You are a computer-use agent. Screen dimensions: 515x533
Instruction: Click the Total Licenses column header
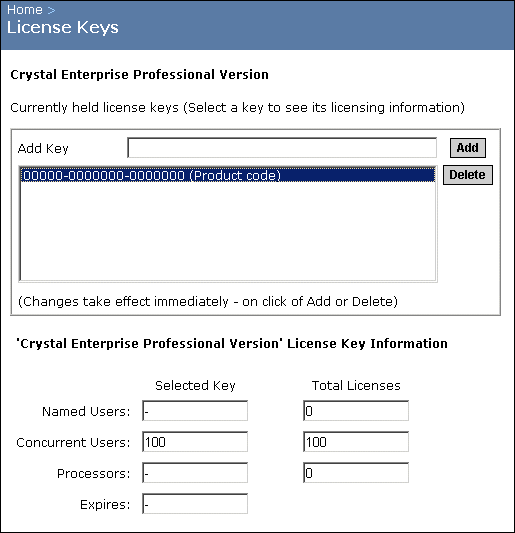point(356,385)
